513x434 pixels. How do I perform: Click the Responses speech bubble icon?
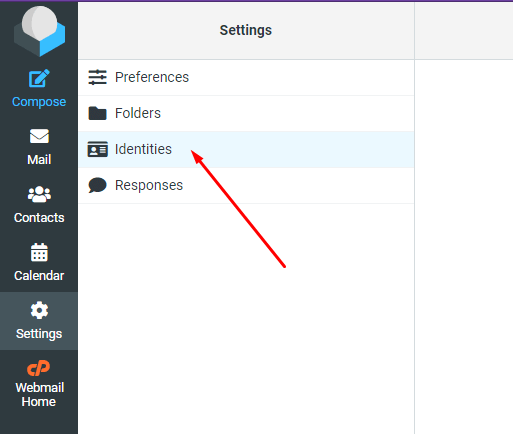tap(97, 185)
